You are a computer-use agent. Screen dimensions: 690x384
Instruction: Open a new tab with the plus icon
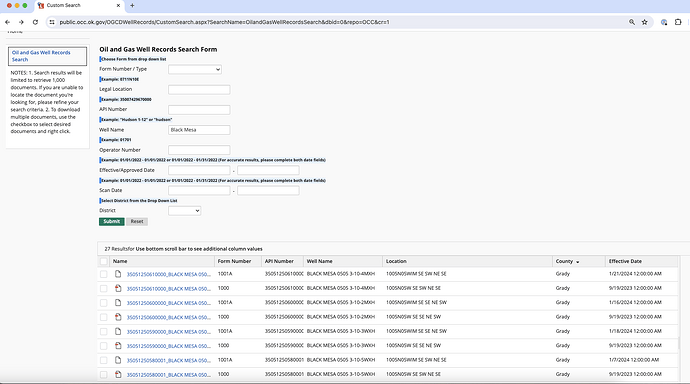pyautogui.click(x=132, y=5)
